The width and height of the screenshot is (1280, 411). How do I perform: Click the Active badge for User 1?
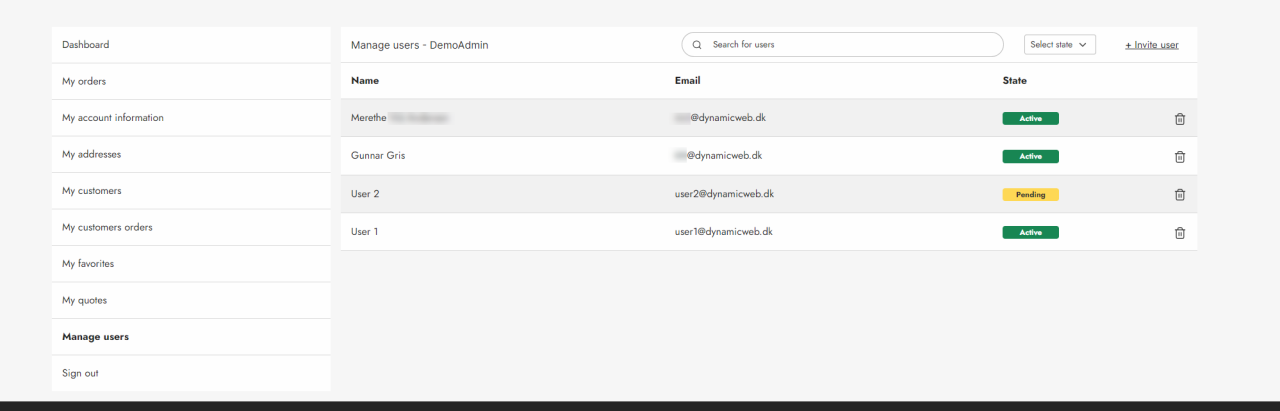pyautogui.click(x=1030, y=233)
